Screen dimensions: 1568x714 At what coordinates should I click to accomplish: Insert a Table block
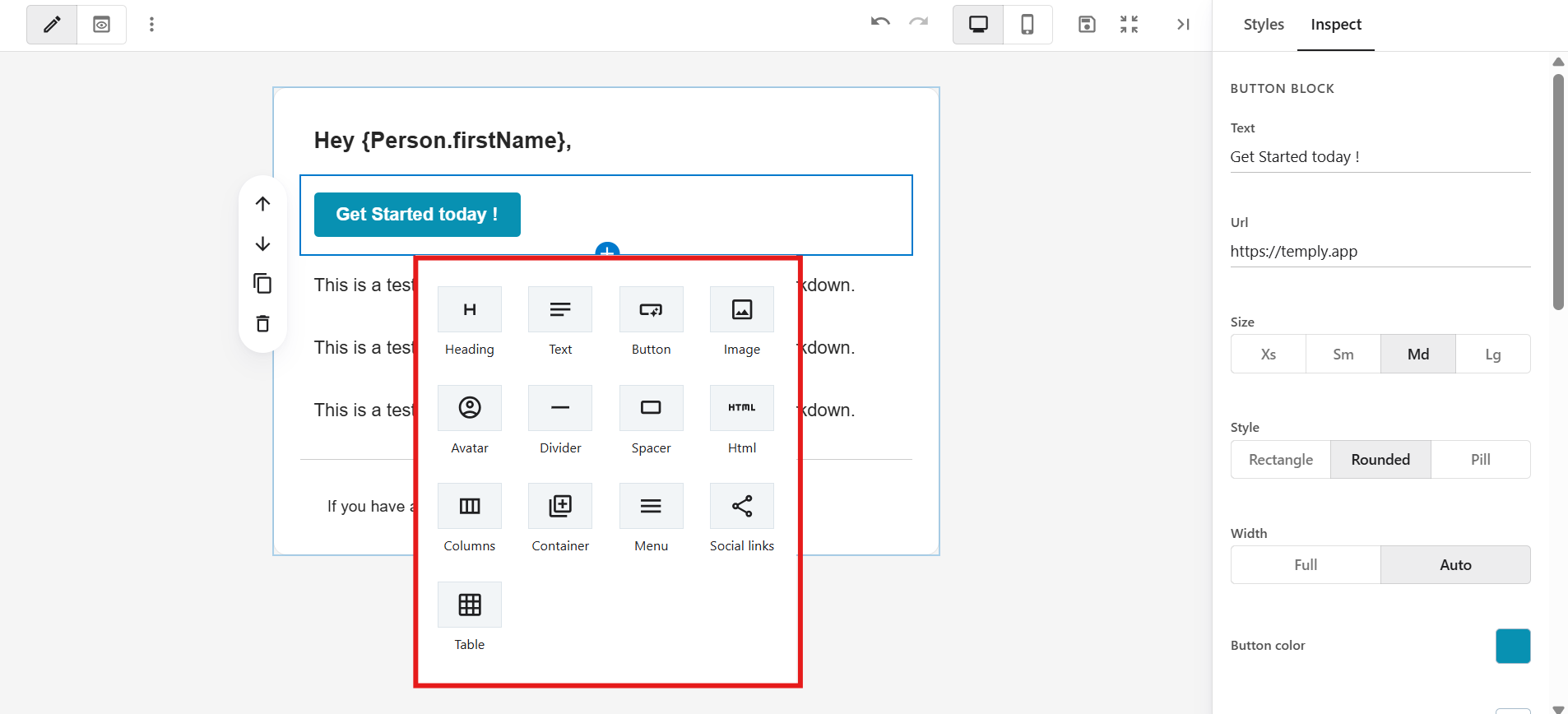point(470,617)
